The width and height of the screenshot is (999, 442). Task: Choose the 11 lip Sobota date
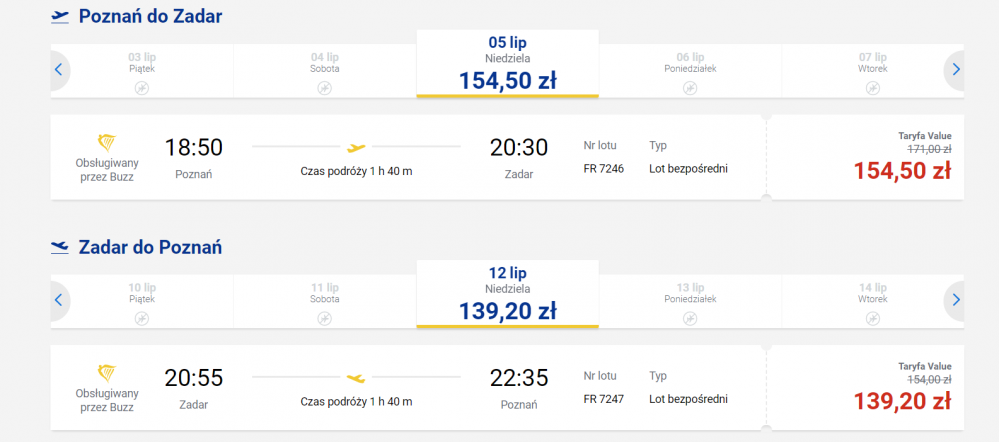[325, 301]
